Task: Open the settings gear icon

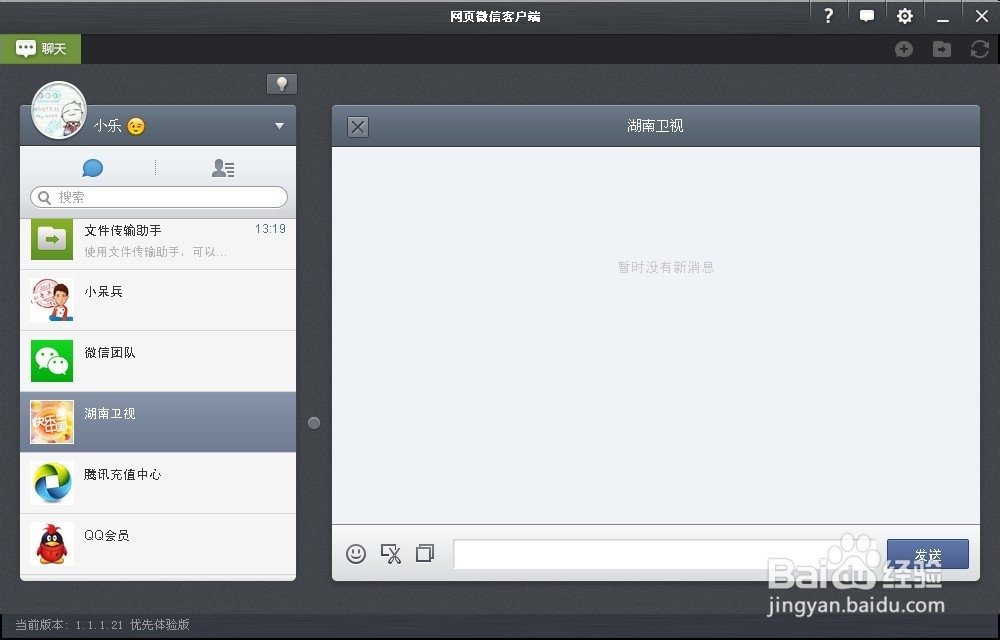Action: coord(904,16)
